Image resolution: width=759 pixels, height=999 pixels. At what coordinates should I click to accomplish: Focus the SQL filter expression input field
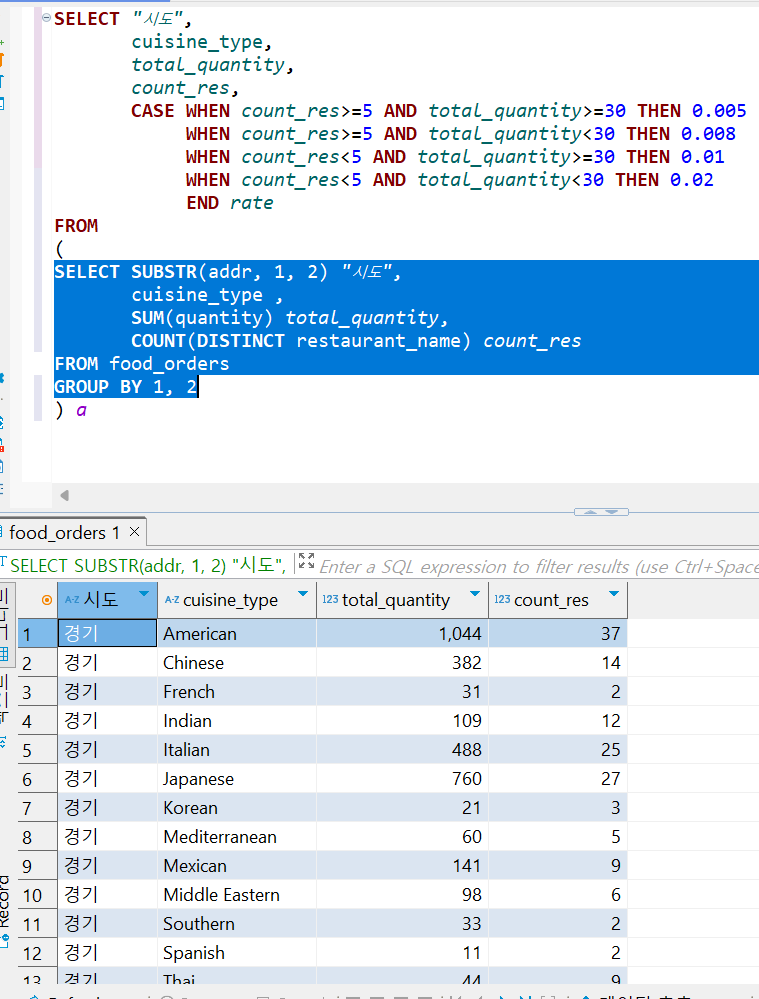pyautogui.click(x=539, y=566)
